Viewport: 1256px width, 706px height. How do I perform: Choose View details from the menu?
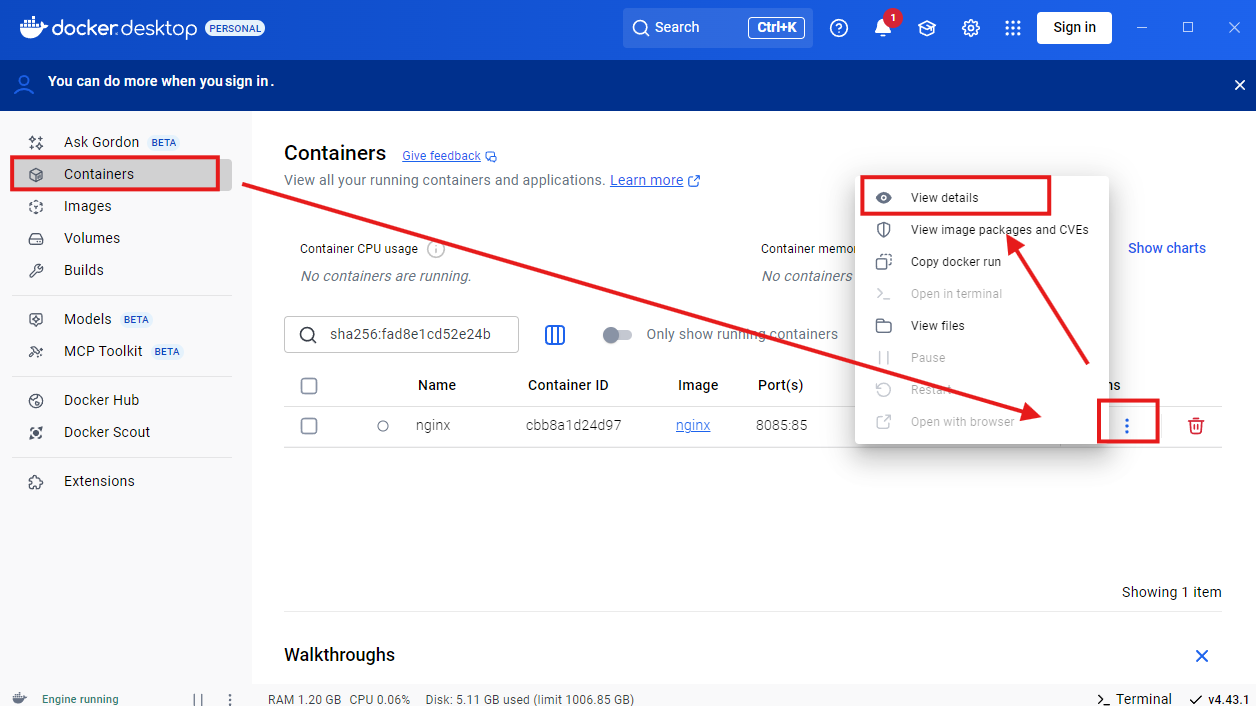click(x=982, y=198)
